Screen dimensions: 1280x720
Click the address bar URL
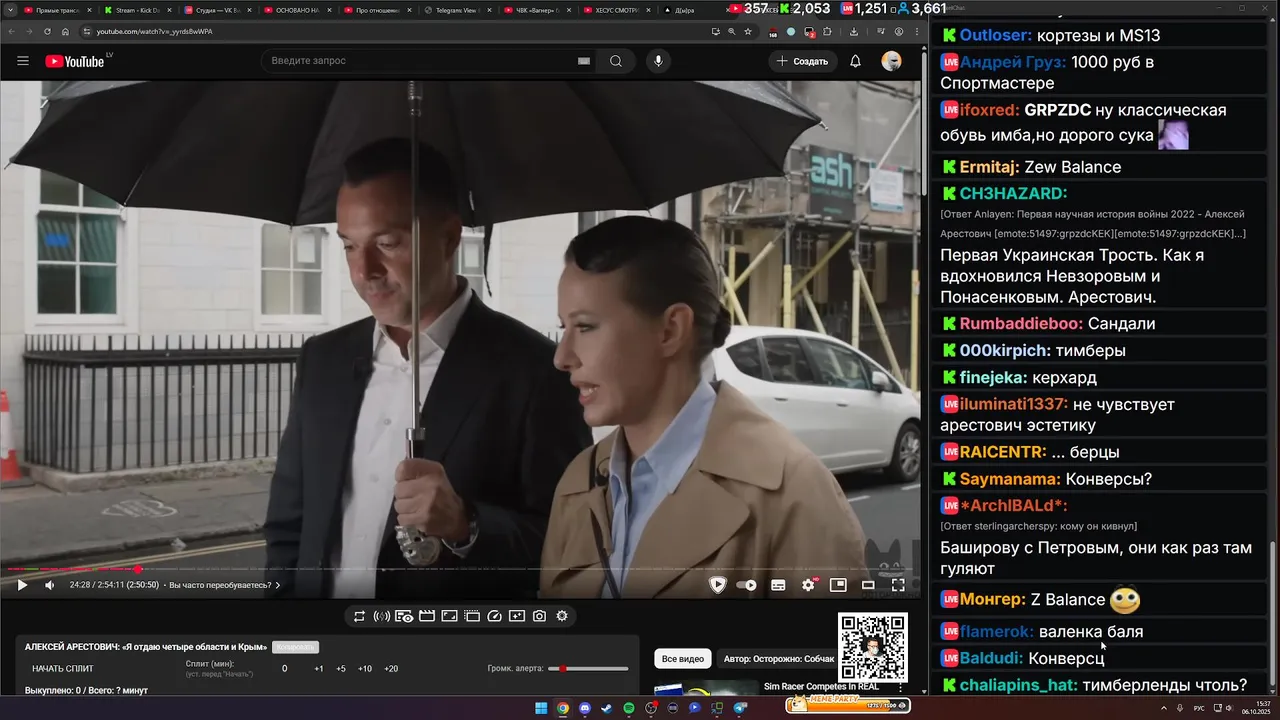(x=154, y=31)
